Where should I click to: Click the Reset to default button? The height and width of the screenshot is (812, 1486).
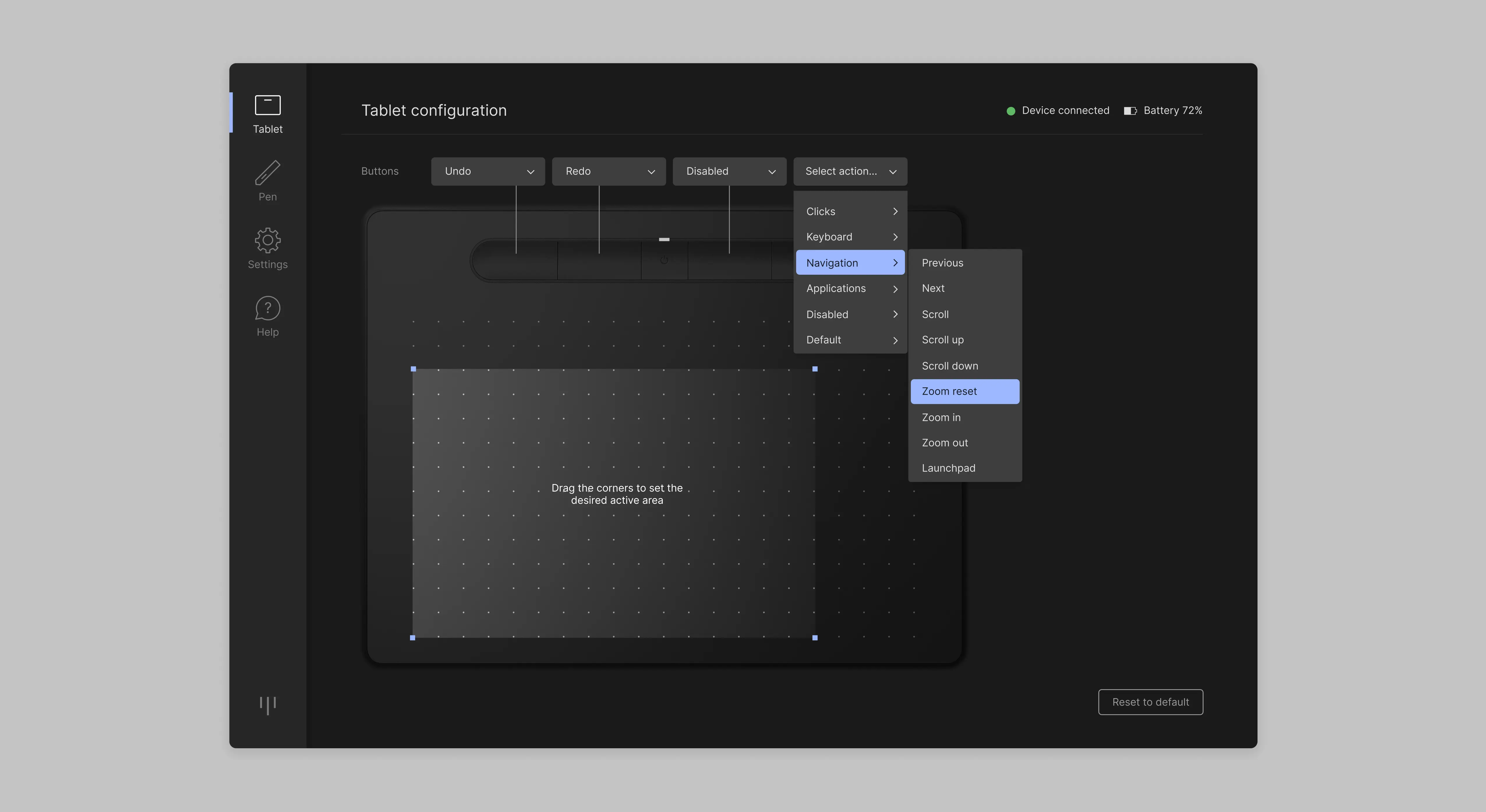(x=1150, y=702)
